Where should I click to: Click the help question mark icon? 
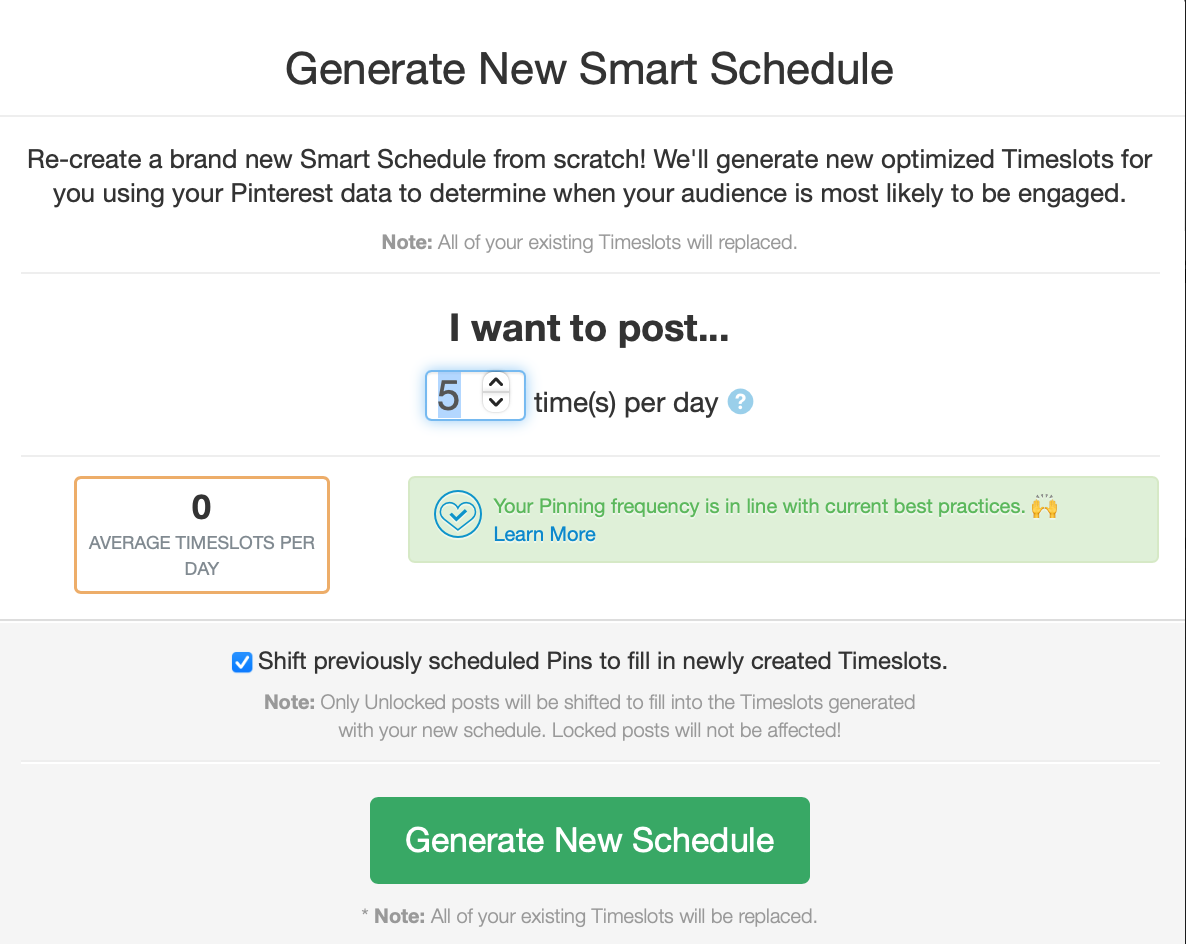pos(740,402)
